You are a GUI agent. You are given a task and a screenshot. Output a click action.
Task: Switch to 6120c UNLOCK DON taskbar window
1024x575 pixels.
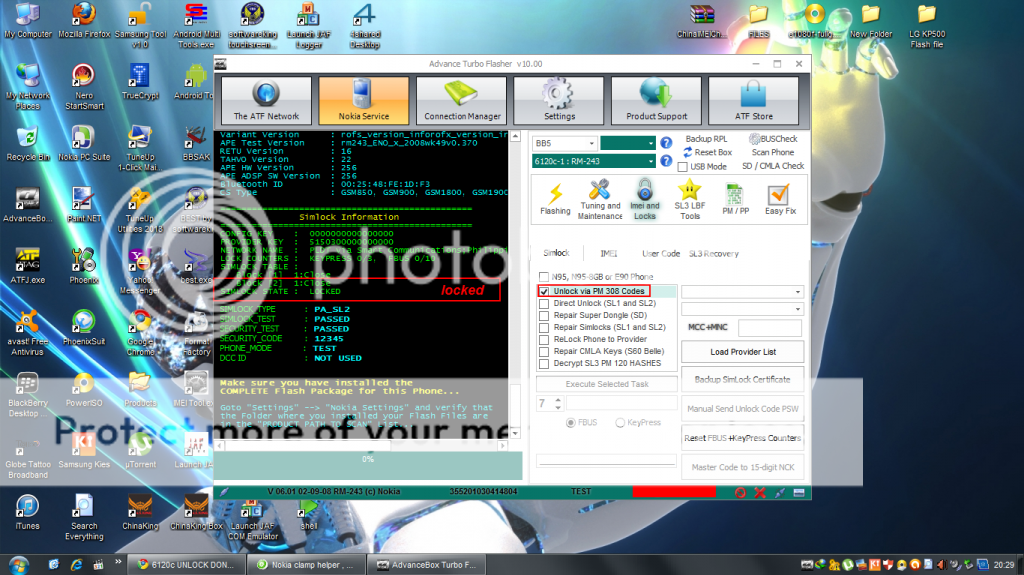point(185,565)
